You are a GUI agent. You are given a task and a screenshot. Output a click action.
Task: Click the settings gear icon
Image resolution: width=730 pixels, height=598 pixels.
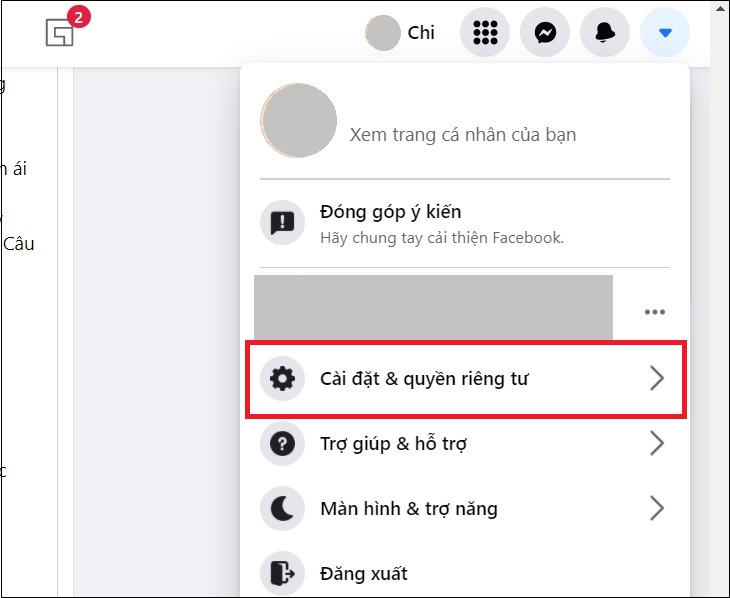click(283, 379)
